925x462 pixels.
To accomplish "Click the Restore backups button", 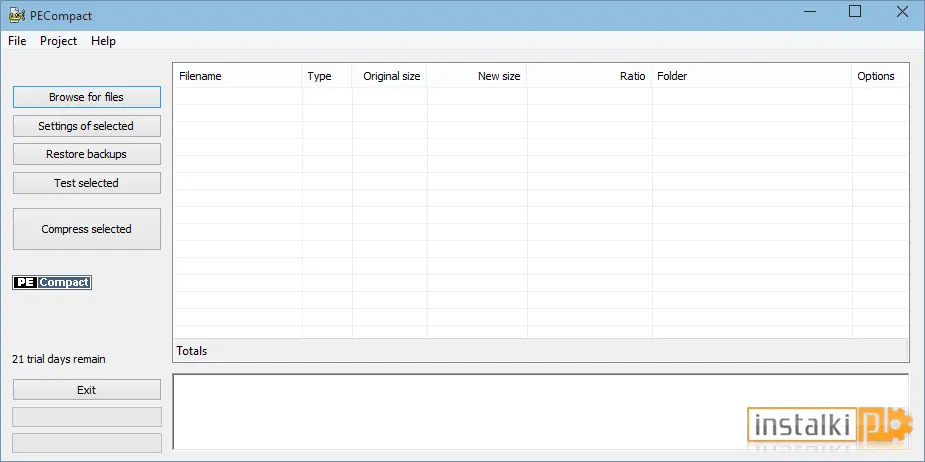I will pyautogui.click(x=87, y=154).
